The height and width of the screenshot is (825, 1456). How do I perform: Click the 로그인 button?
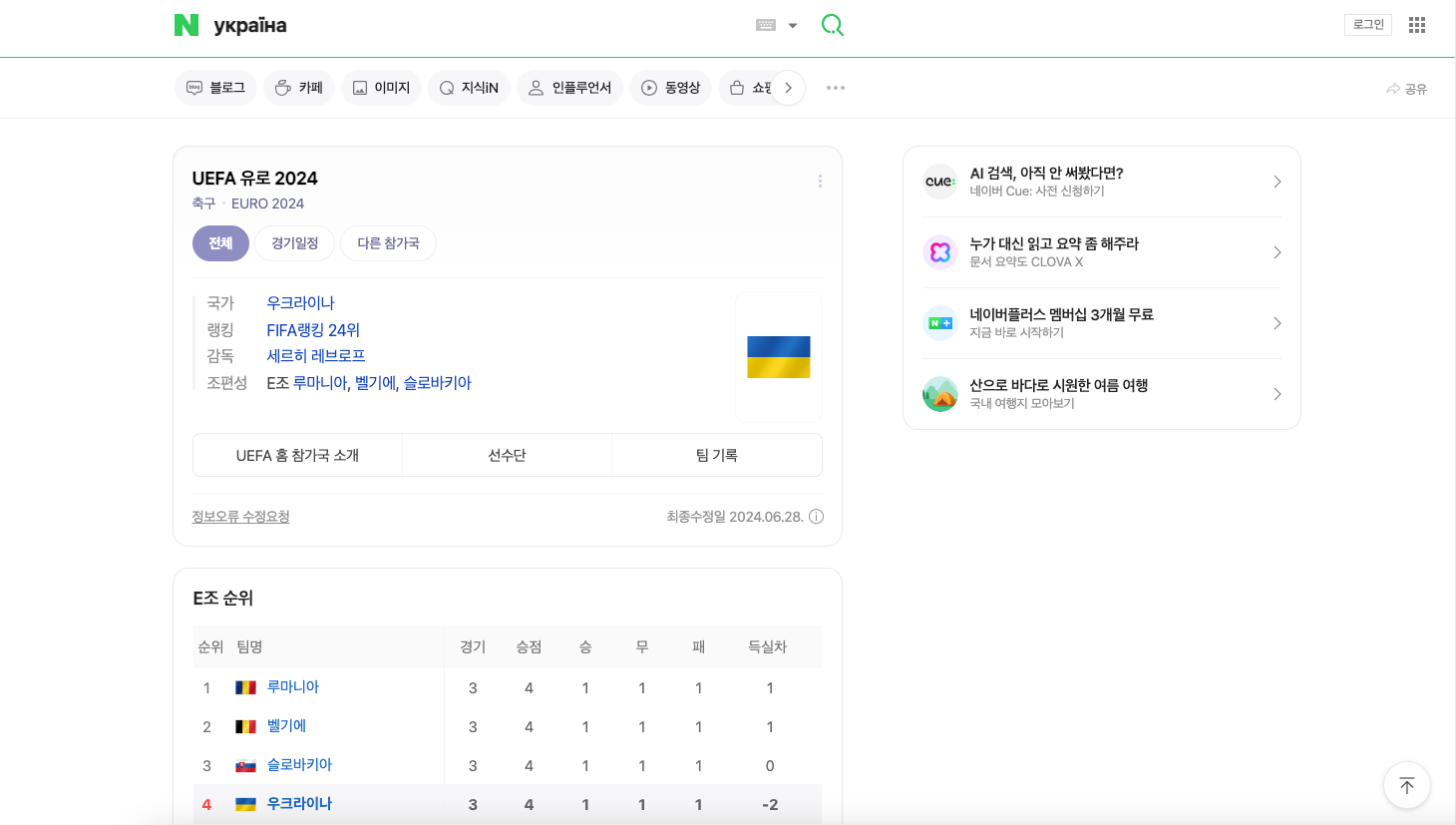click(x=1368, y=25)
